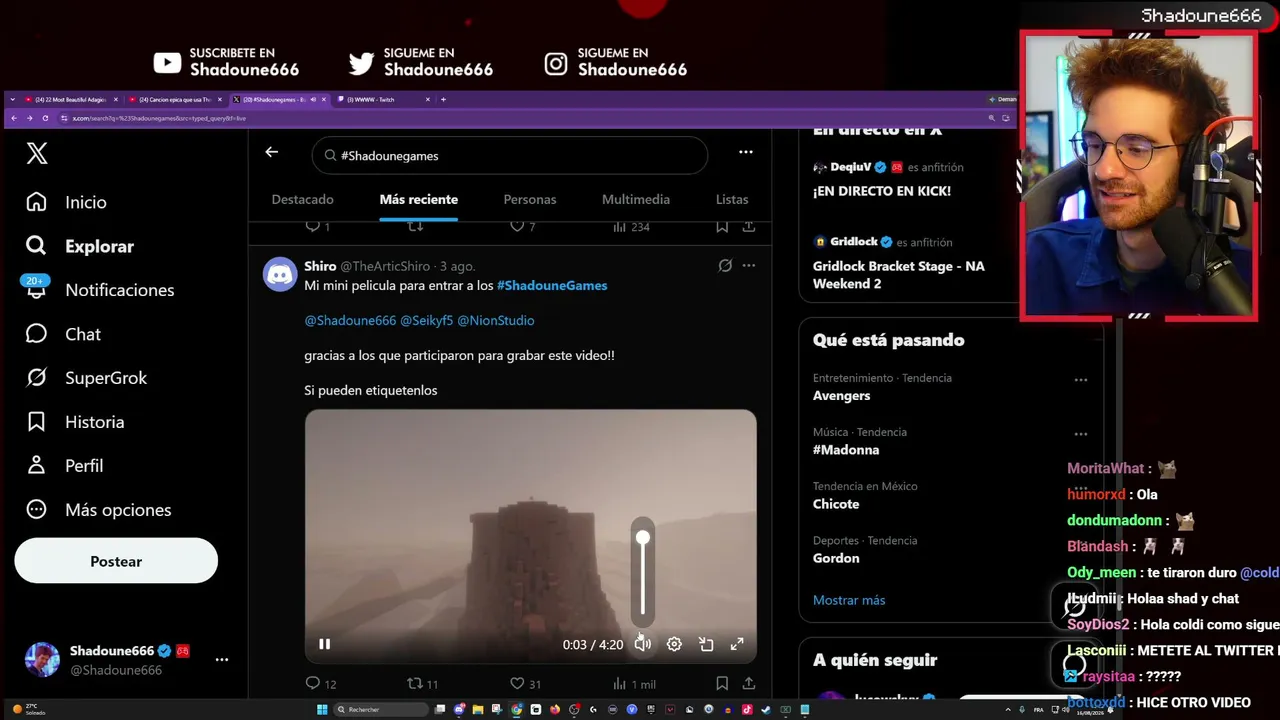Open the @Seikyf5 mention link
Image resolution: width=1280 pixels, height=720 pixels.
click(427, 321)
